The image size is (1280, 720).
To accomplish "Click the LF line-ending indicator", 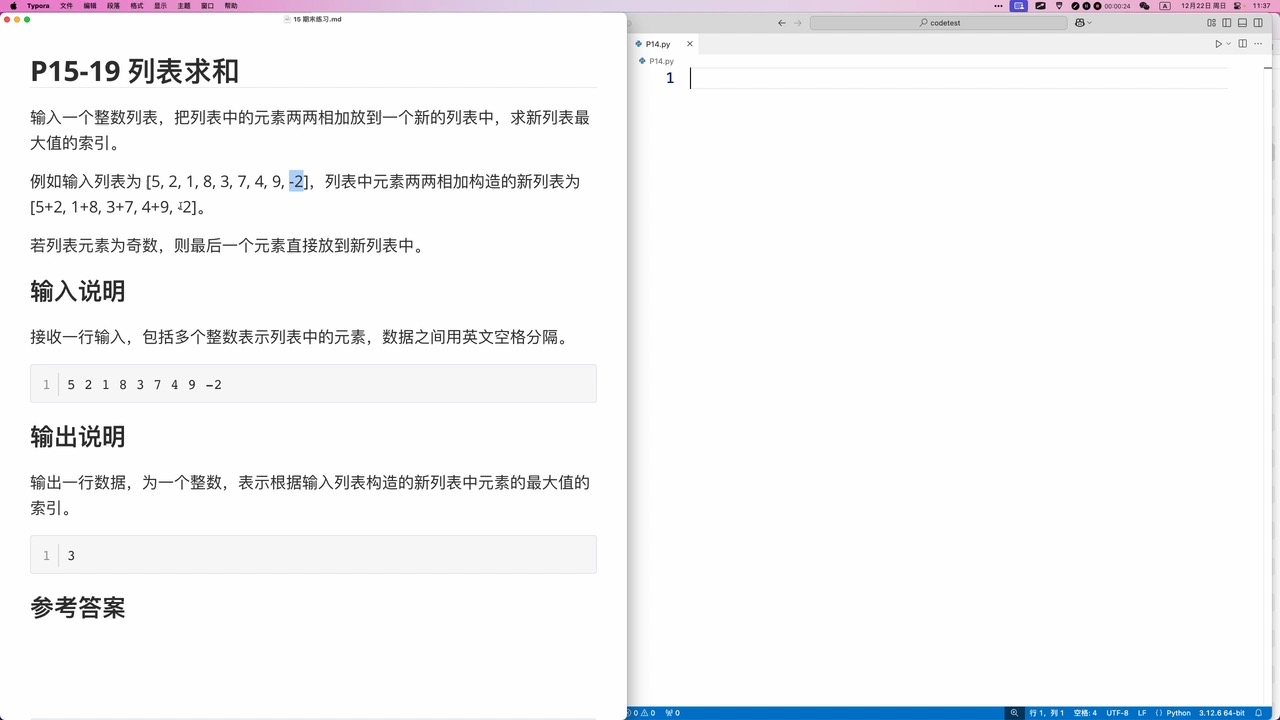I will pos(1140,713).
